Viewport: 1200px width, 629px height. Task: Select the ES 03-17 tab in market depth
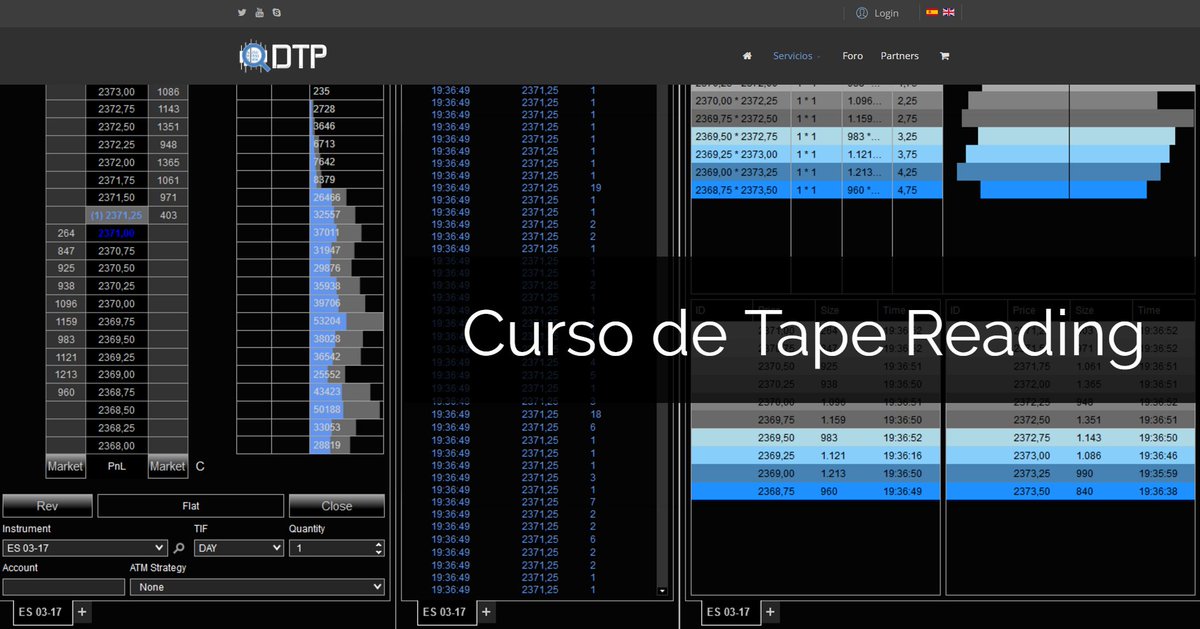point(729,612)
